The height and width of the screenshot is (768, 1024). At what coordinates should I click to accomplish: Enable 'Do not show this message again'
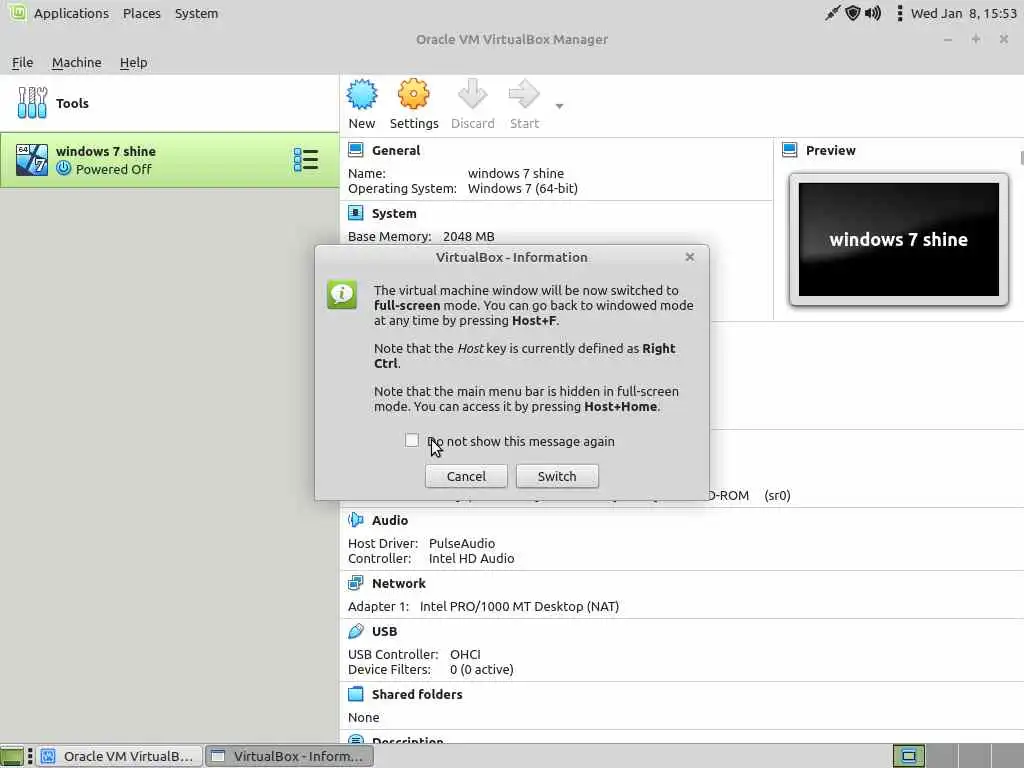click(x=411, y=441)
